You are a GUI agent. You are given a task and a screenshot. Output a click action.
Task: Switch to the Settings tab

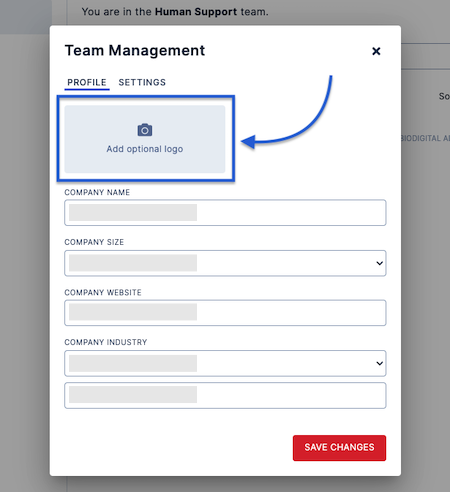(142, 82)
